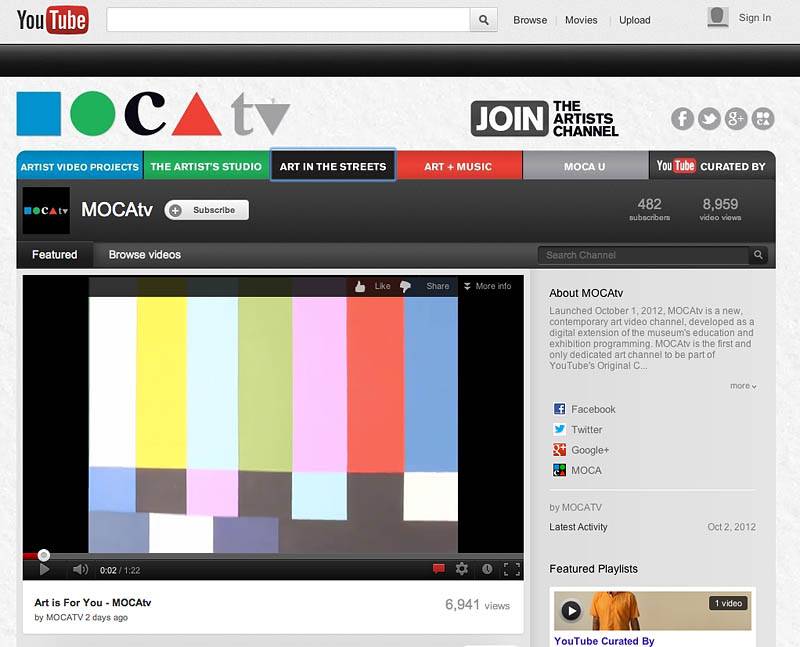The height and width of the screenshot is (647, 800).
Task: Click the video progress bar scrubber
Action: (x=43, y=555)
